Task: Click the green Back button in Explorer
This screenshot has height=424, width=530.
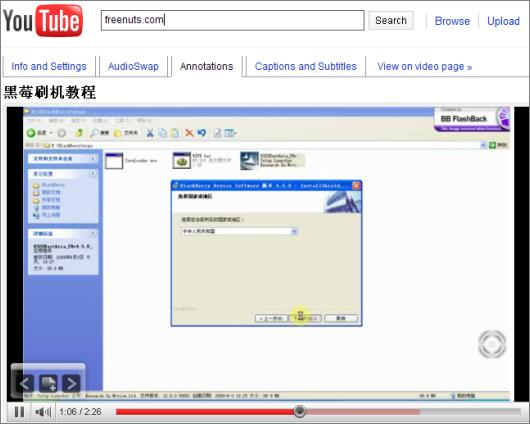Action: pyautogui.click(x=31, y=133)
